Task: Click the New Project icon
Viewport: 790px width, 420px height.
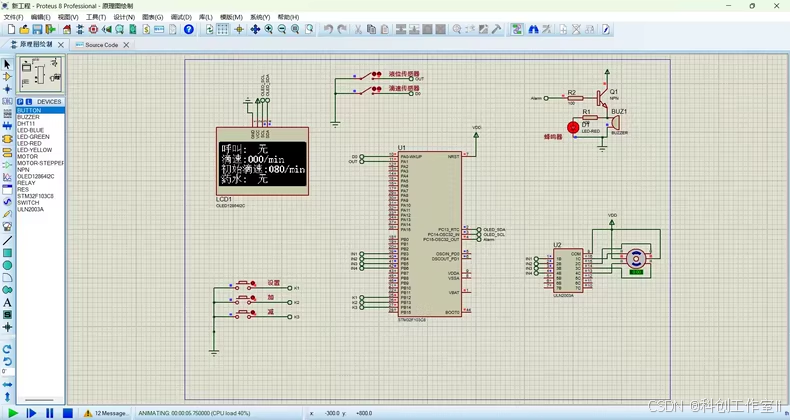Action: click(11, 30)
